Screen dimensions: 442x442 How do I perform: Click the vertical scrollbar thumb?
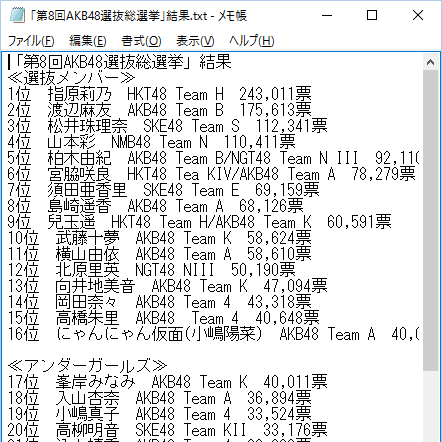[x=430, y=220]
